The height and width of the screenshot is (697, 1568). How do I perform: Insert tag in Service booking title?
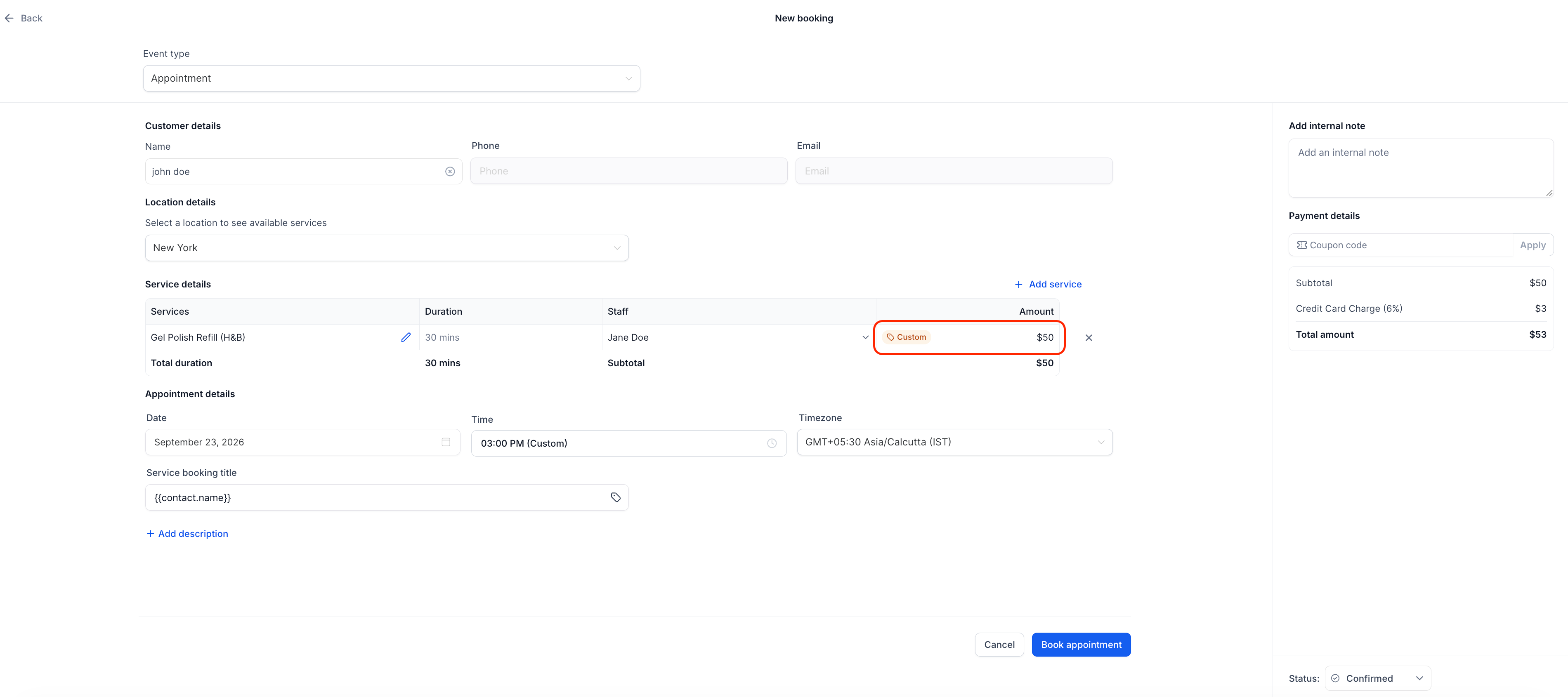615,497
